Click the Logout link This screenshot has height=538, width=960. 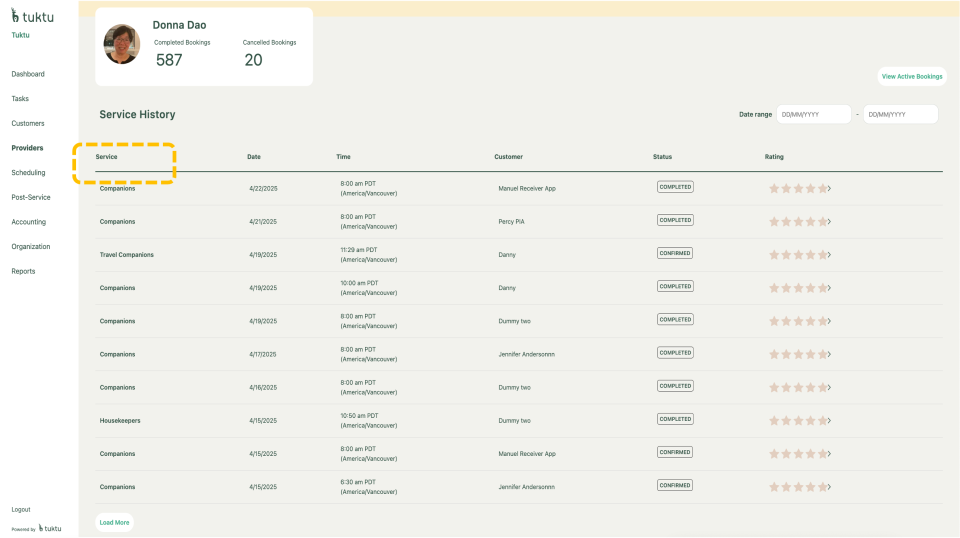click(21, 509)
